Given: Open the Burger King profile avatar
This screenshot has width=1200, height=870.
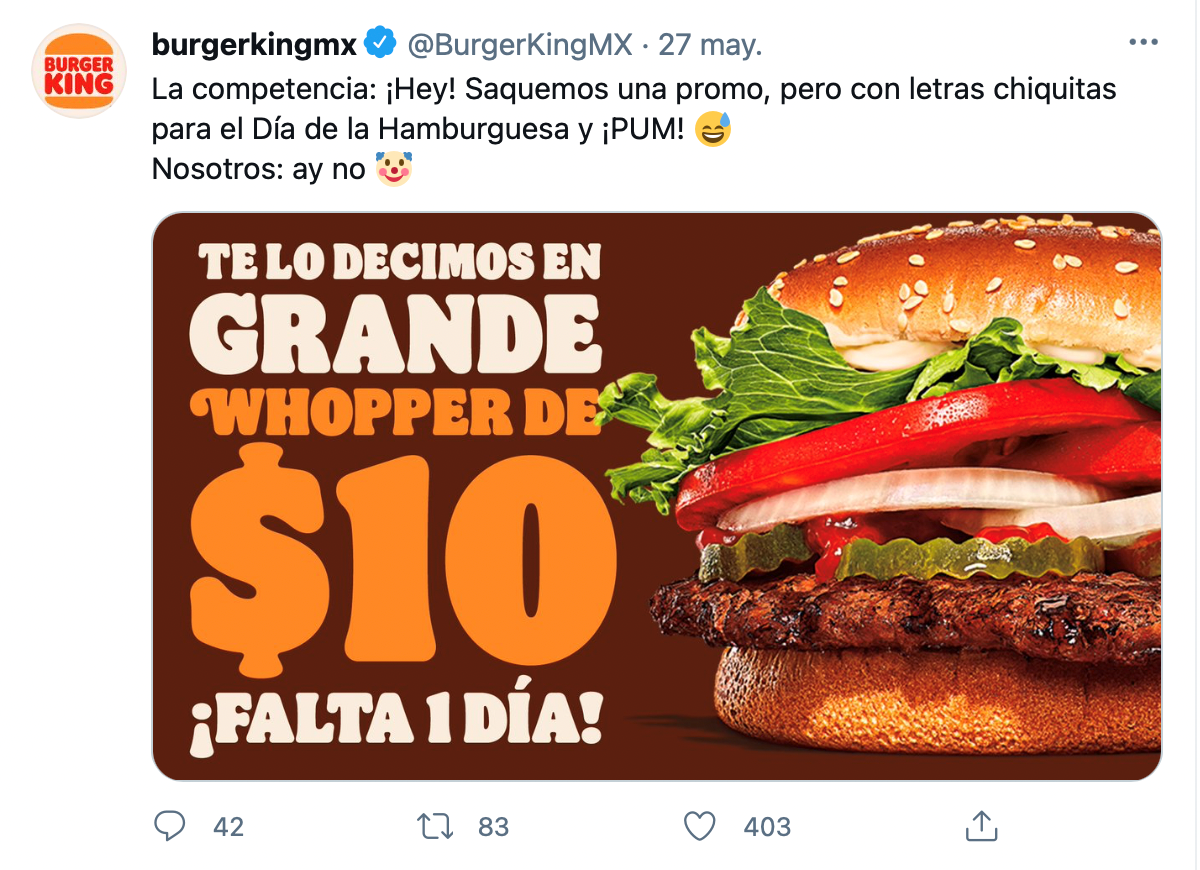Looking at the screenshot, I should [x=80, y=72].
